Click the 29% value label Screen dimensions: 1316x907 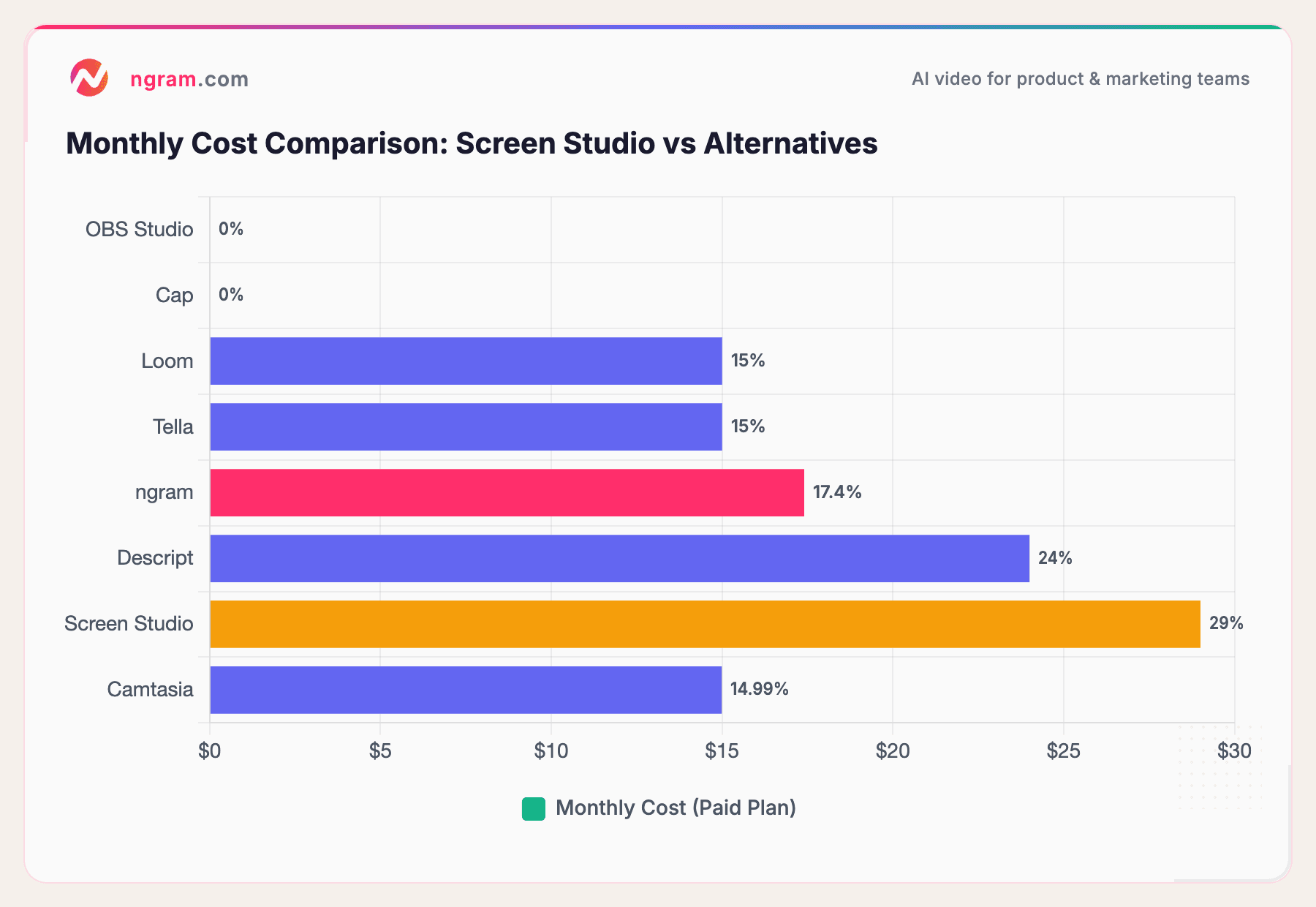1225,623
